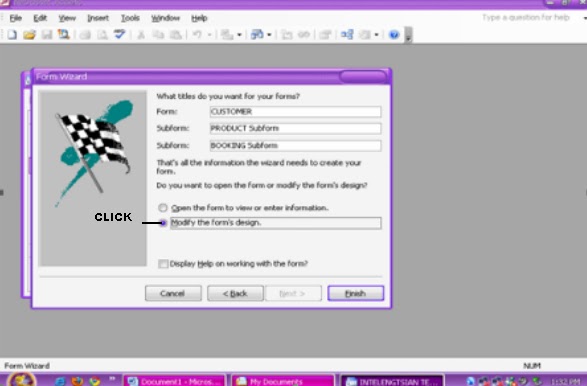Click the File Search toolbar icon

pos(64,35)
